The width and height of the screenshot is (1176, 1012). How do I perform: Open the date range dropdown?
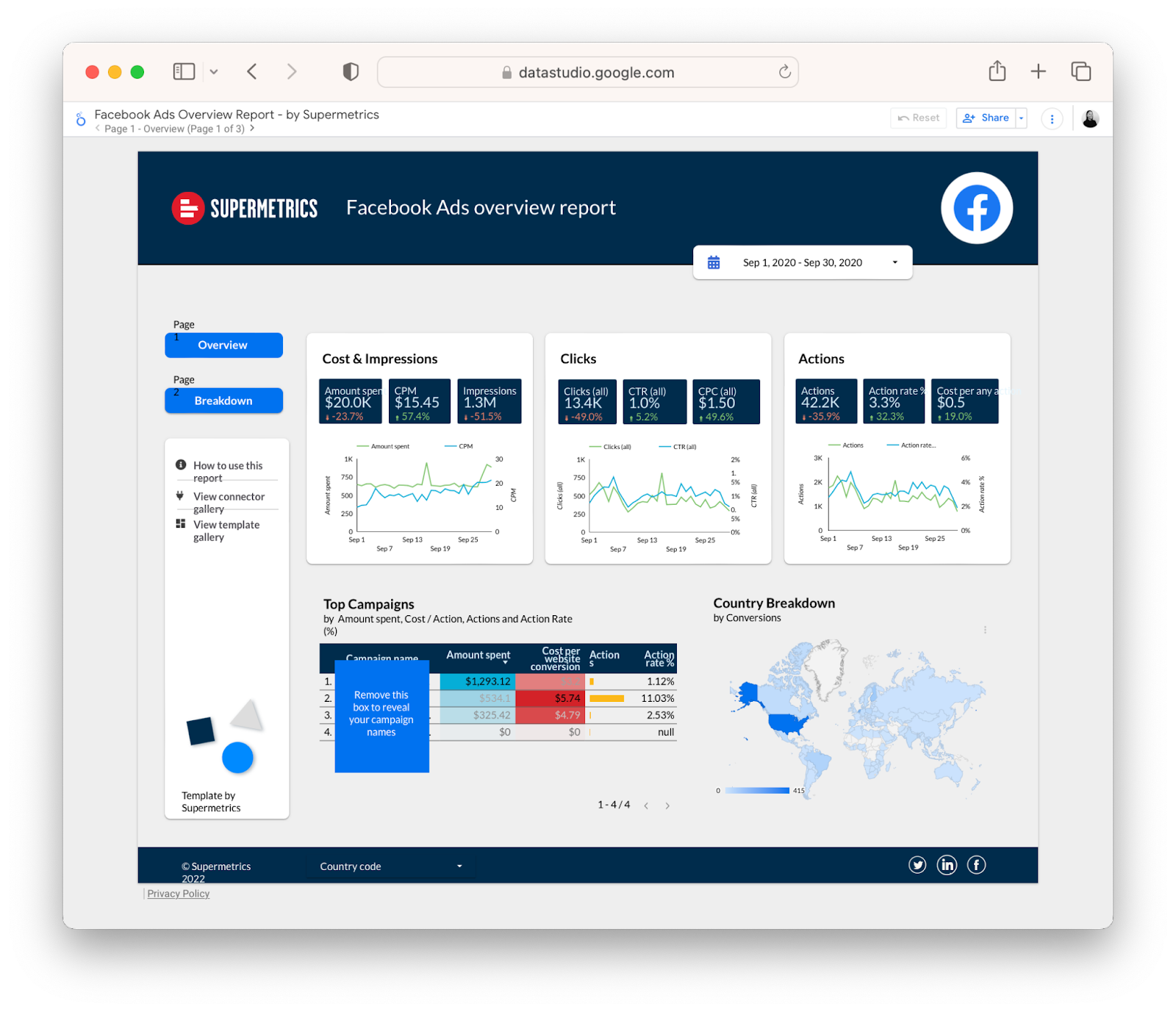pos(802,262)
